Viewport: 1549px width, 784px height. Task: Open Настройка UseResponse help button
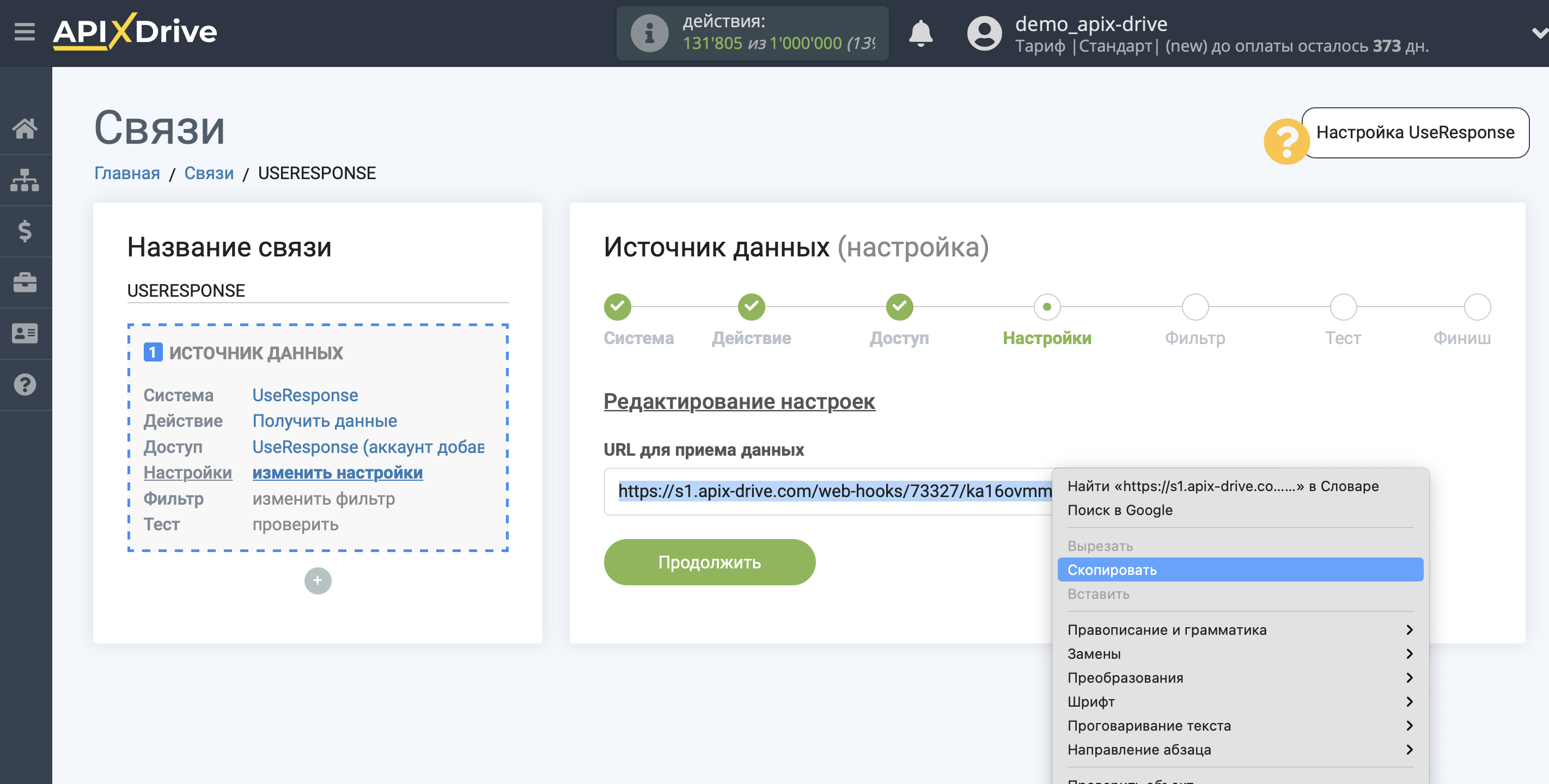click(x=1415, y=132)
